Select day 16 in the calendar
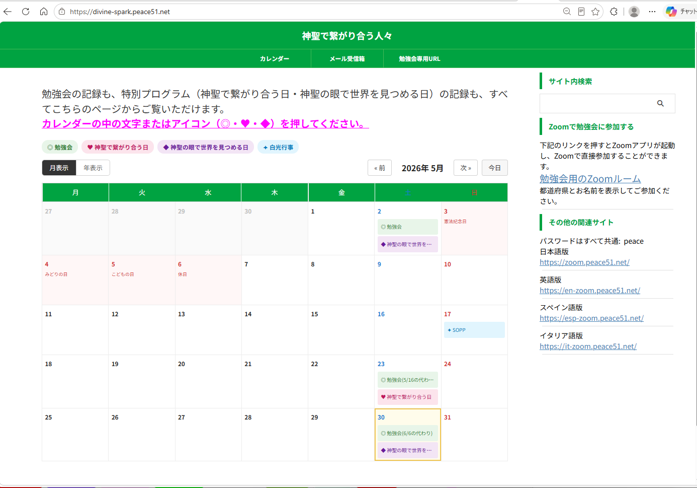 point(408,330)
